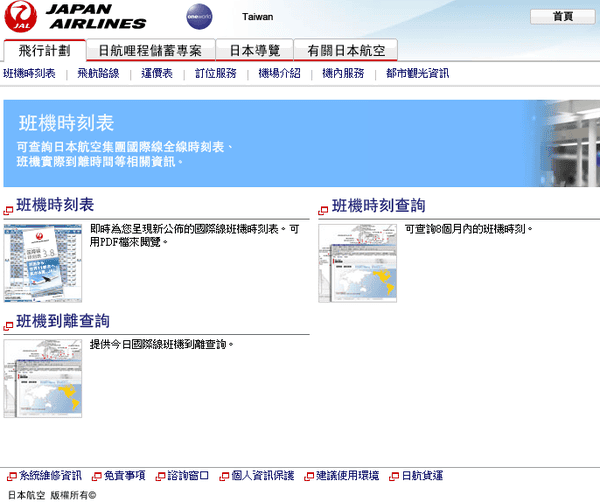The height and width of the screenshot is (502, 600).
Task: Click the icon beside 班機時刻查詢 heading
Action: 324,210
